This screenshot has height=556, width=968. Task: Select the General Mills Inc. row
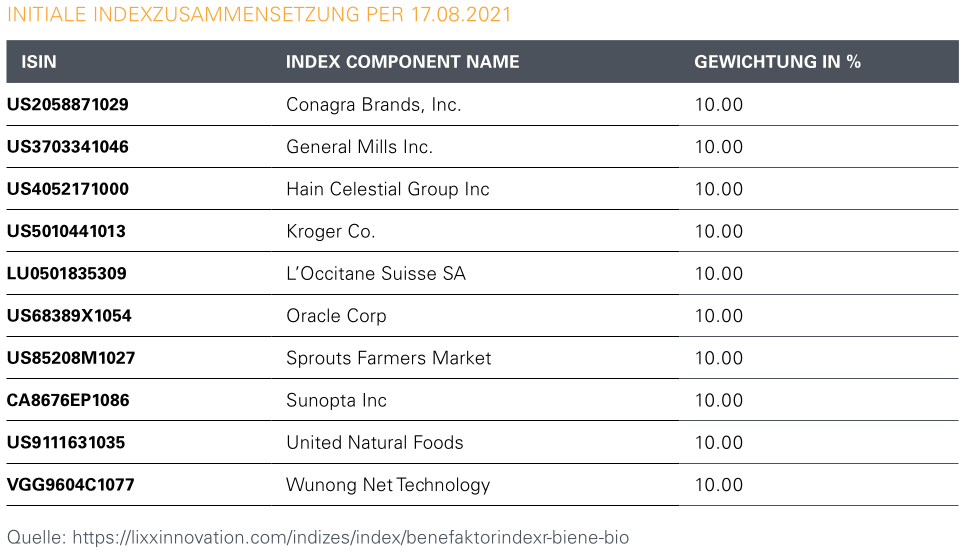[x=359, y=147]
